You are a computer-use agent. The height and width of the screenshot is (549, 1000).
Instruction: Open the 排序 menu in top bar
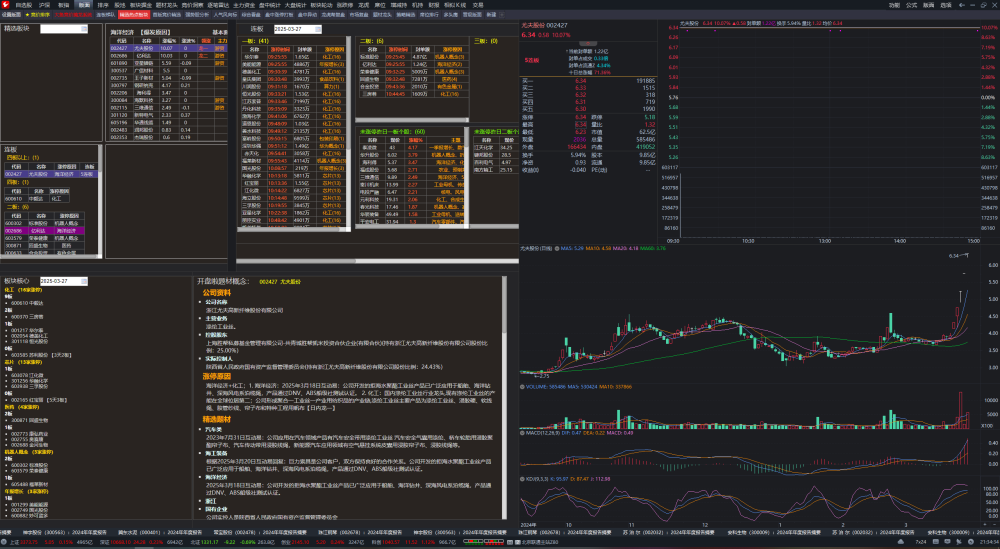coord(103,4)
